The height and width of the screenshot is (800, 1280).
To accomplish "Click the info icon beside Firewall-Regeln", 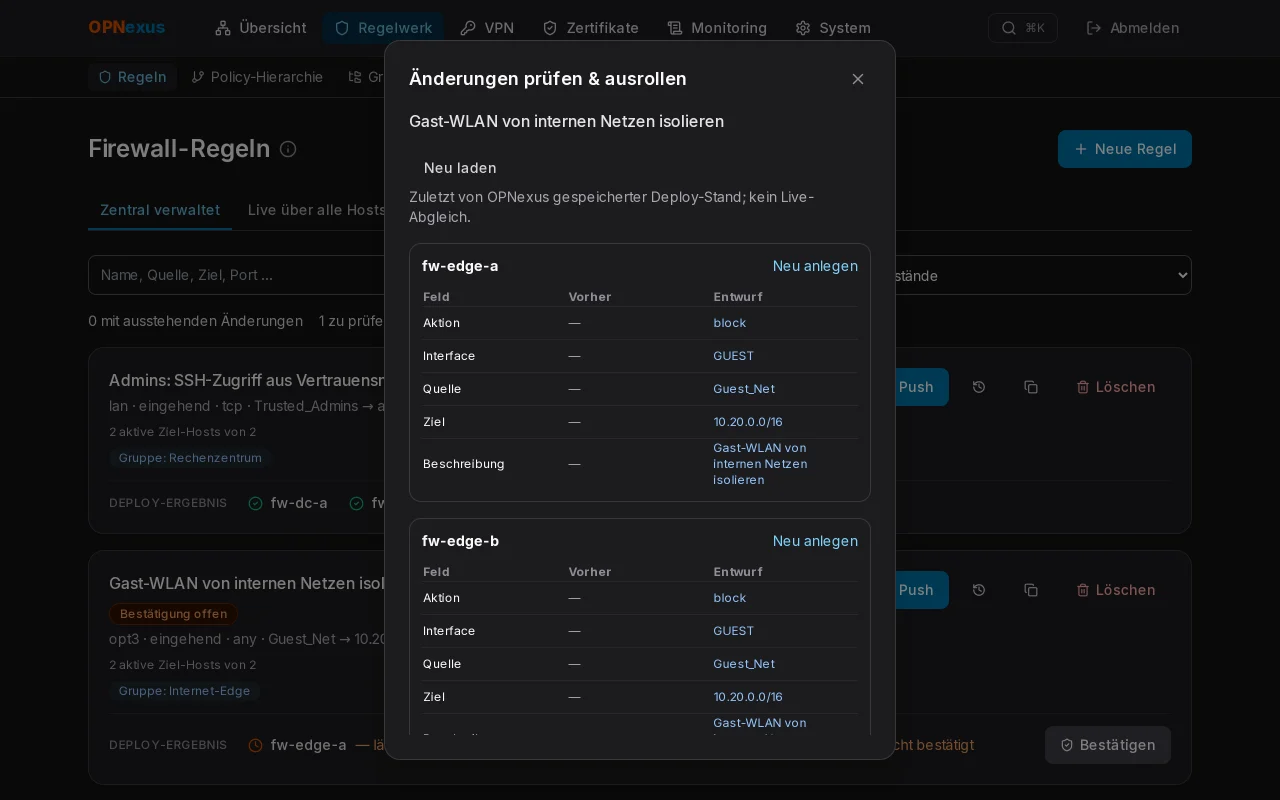I will [288, 149].
